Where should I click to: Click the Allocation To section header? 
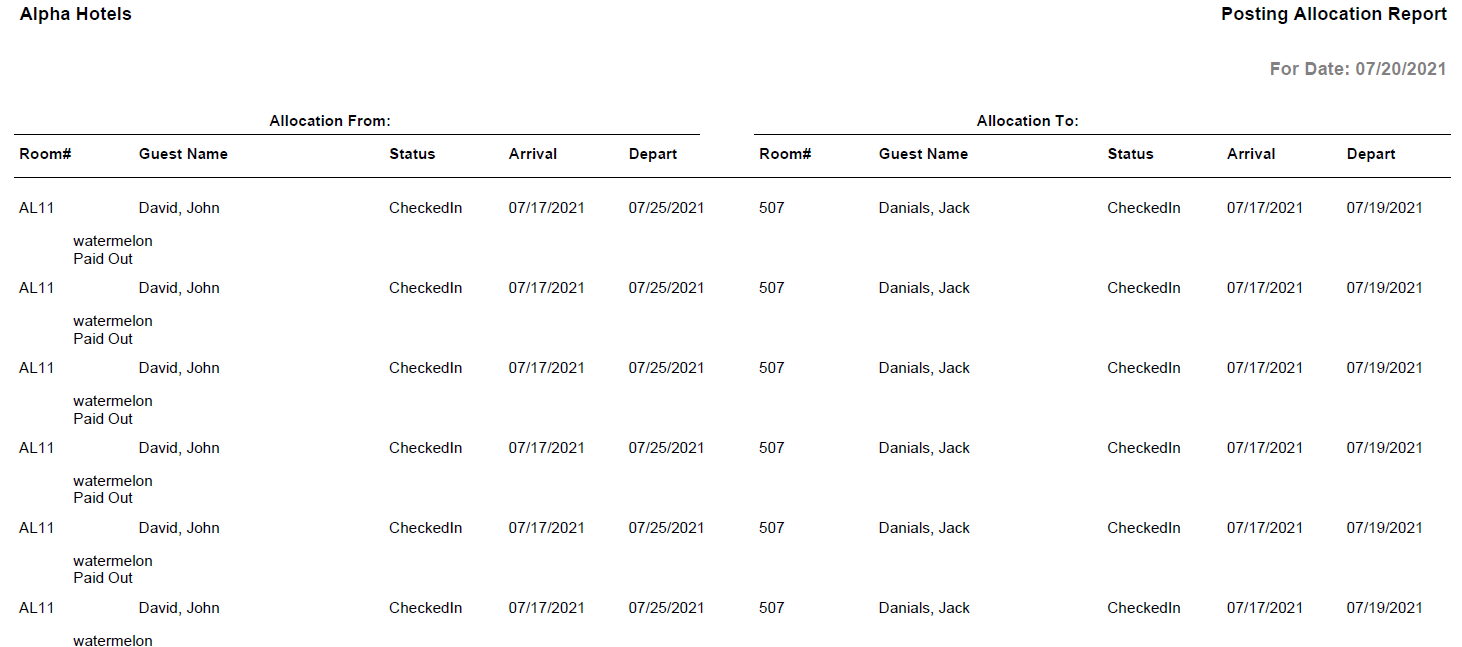1027,121
